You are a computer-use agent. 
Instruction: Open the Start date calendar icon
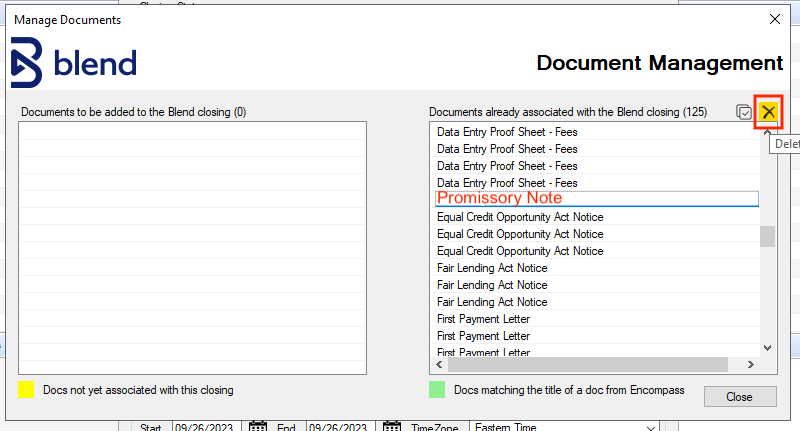coord(258,426)
